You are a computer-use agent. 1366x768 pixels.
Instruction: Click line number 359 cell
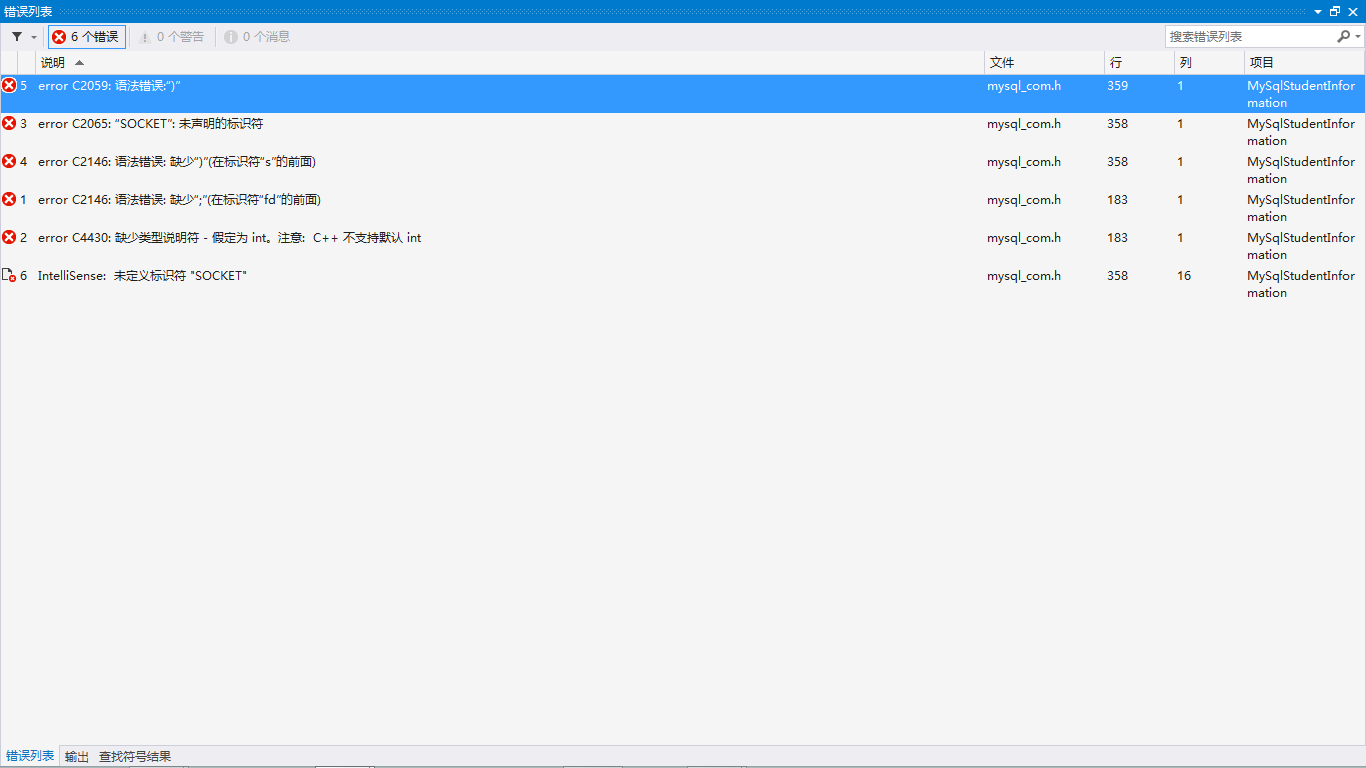point(1118,86)
